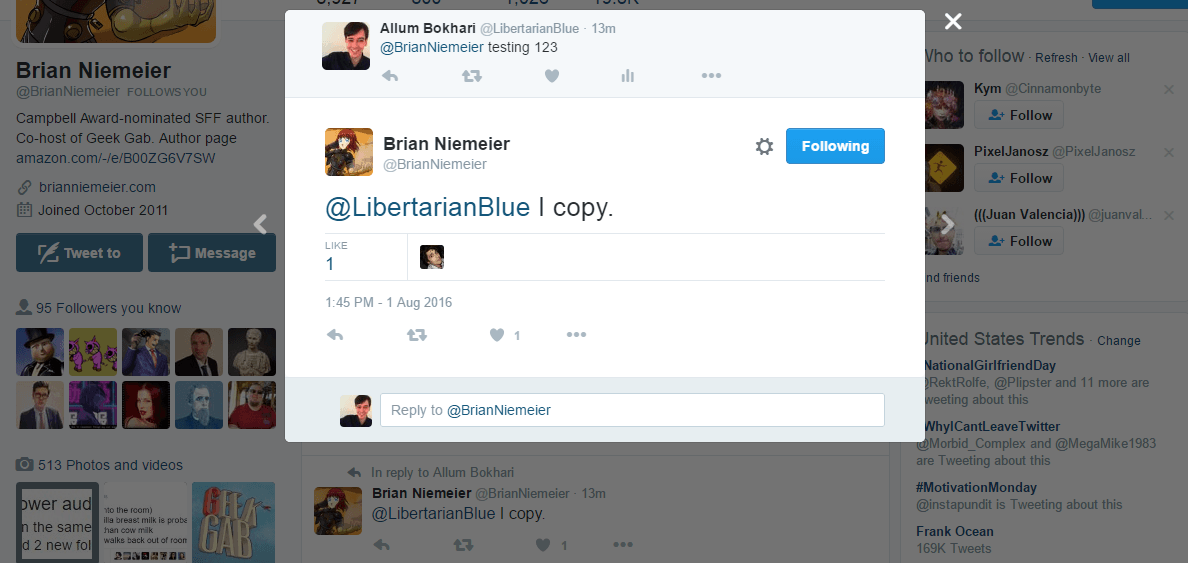
Task: Retweet Allum Bokhari's testing 123 tweet
Action: pyautogui.click(x=472, y=76)
